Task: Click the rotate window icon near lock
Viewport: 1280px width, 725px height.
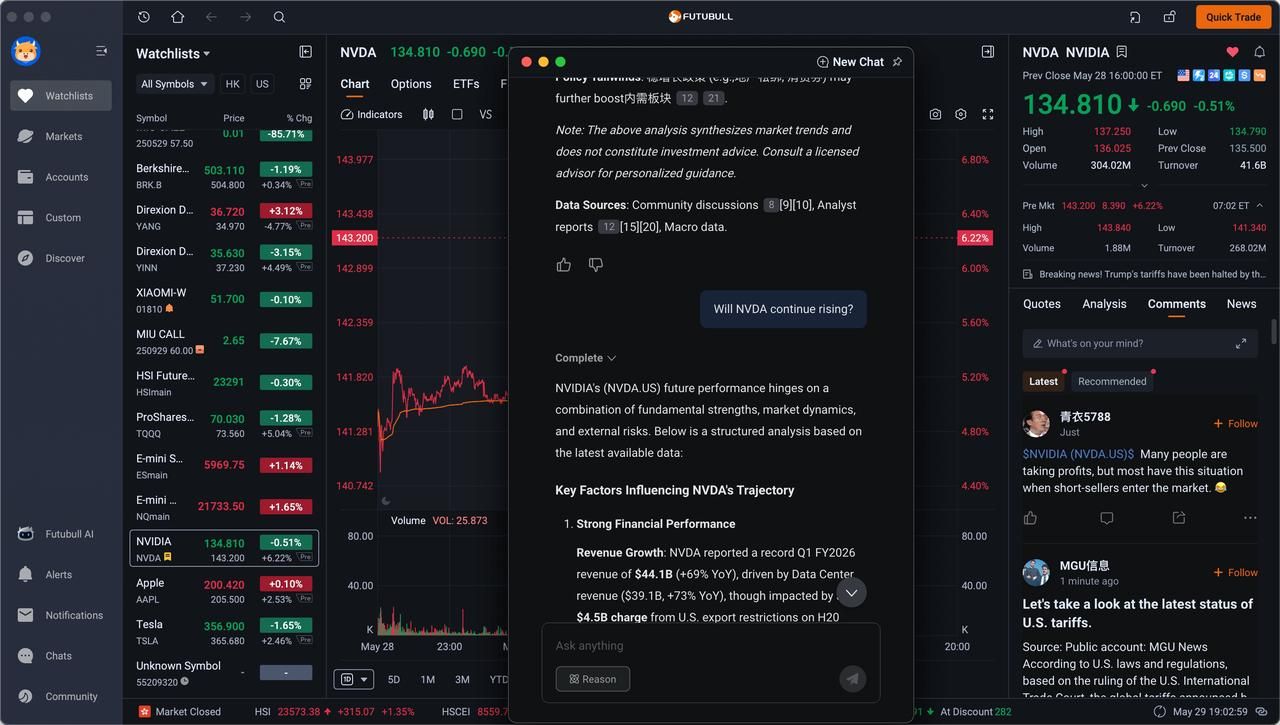Action: tap(1135, 17)
